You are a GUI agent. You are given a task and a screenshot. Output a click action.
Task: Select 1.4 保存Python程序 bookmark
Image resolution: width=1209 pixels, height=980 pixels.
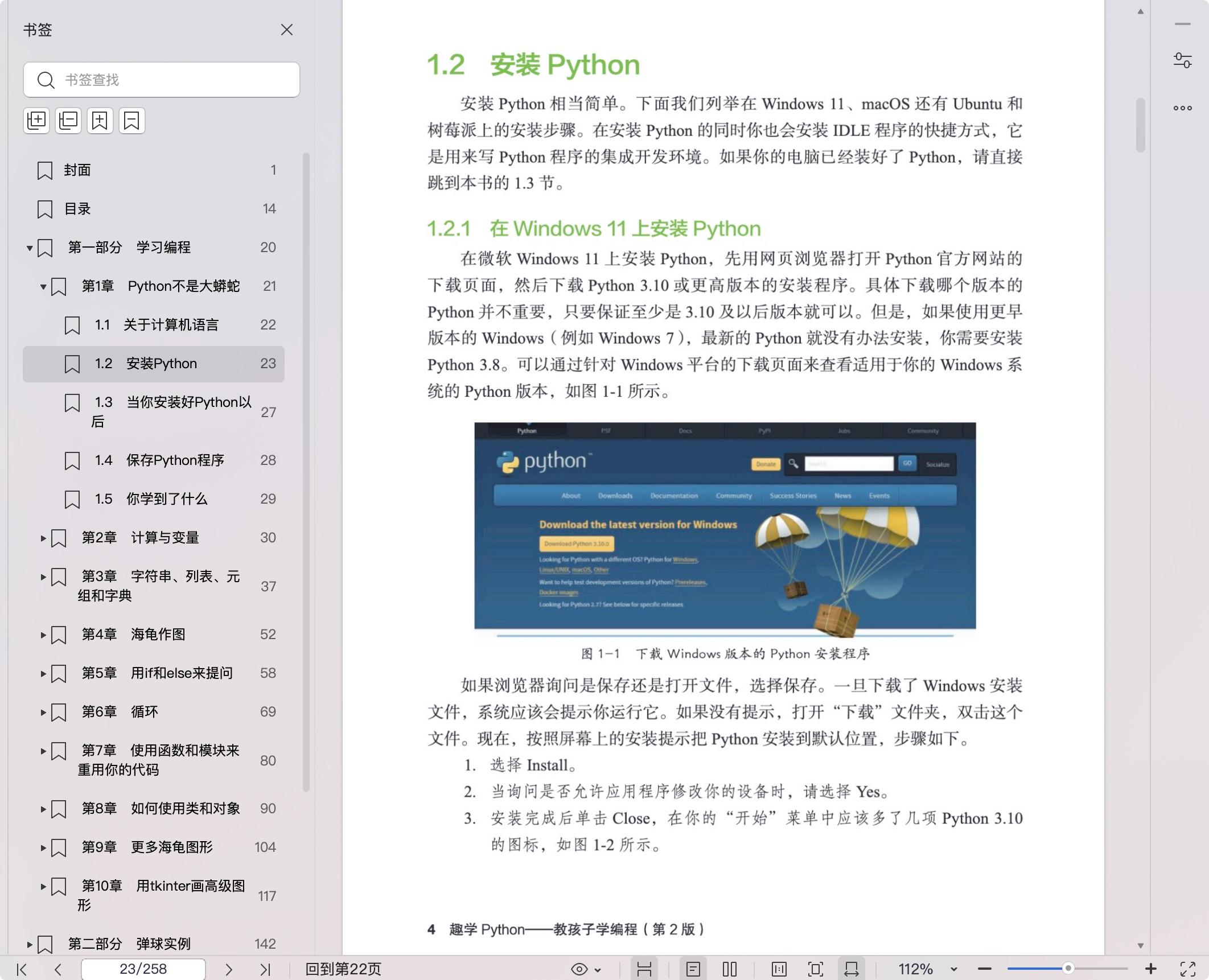point(154,460)
